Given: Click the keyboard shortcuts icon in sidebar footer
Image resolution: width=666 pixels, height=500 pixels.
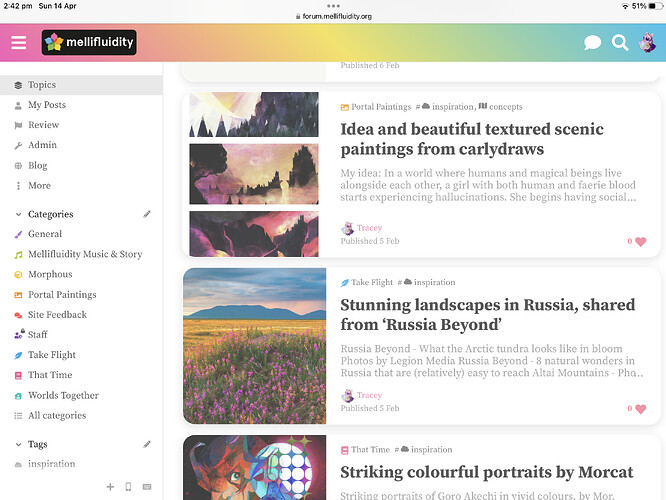Looking at the screenshot, I should tap(147, 486).
